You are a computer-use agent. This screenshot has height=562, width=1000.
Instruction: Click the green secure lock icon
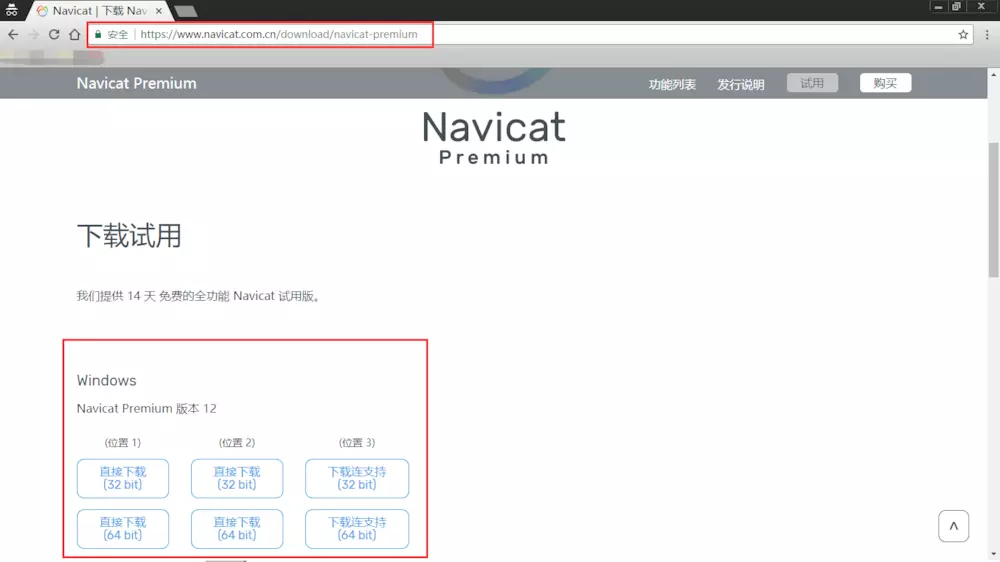click(x=98, y=34)
